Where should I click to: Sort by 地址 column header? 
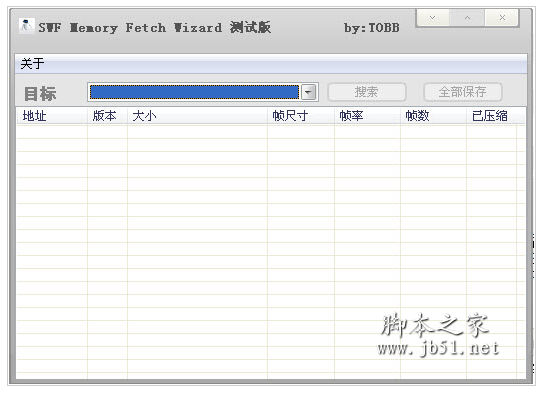point(52,116)
